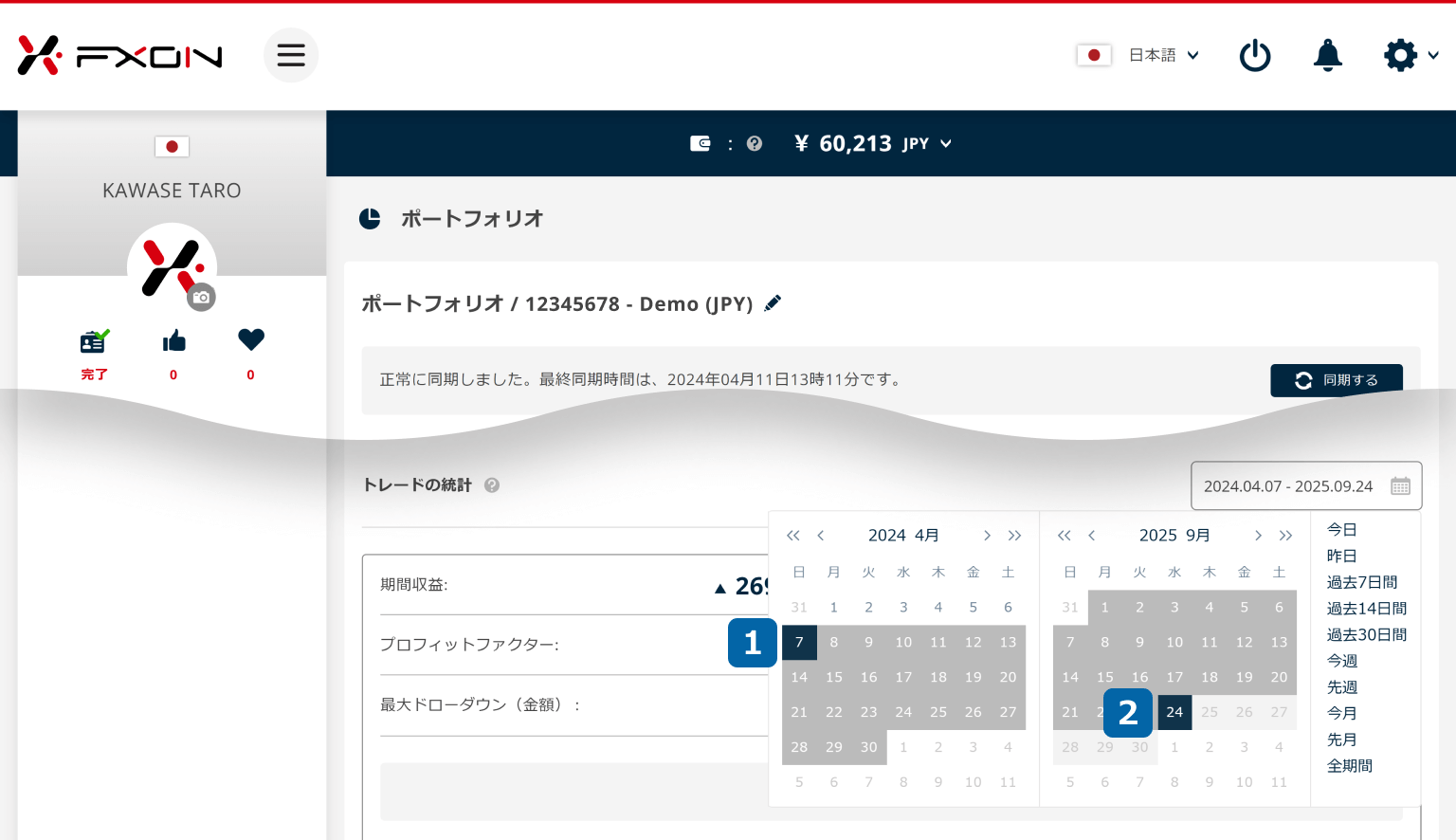The image size is (1456, 840).
Task: Open the hamburger navigation menu
Action: (x=290, y=55)
